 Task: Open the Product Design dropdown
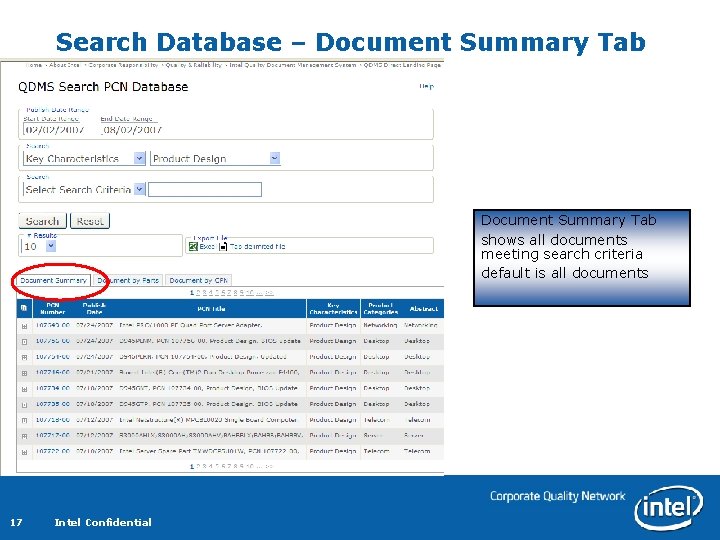pos(275,158)
